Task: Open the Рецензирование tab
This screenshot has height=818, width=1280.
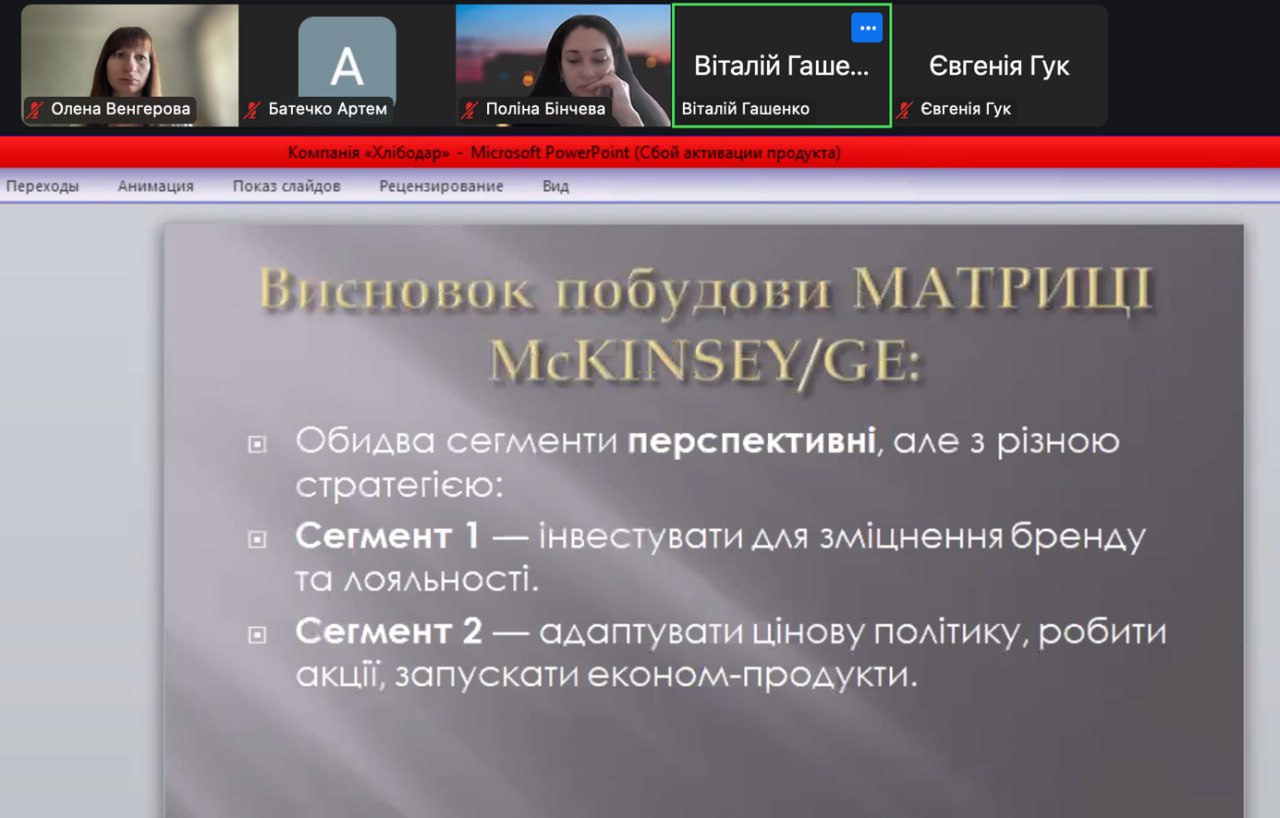Action: tap(441, 186)
